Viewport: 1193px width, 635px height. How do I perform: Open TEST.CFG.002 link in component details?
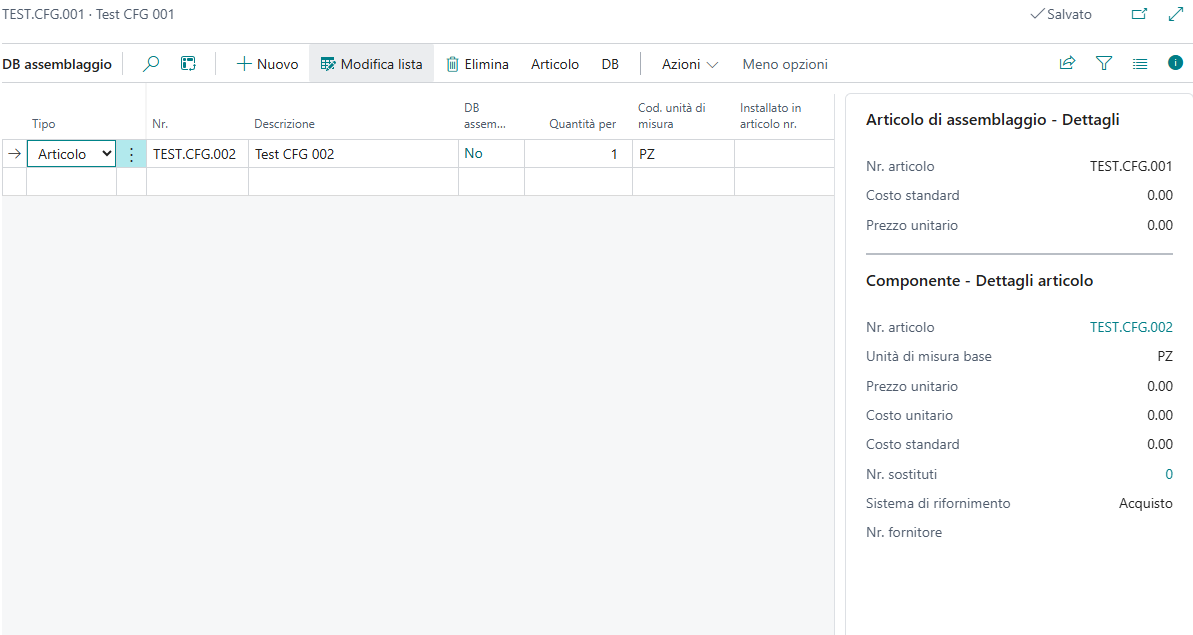pos(1131,327)
